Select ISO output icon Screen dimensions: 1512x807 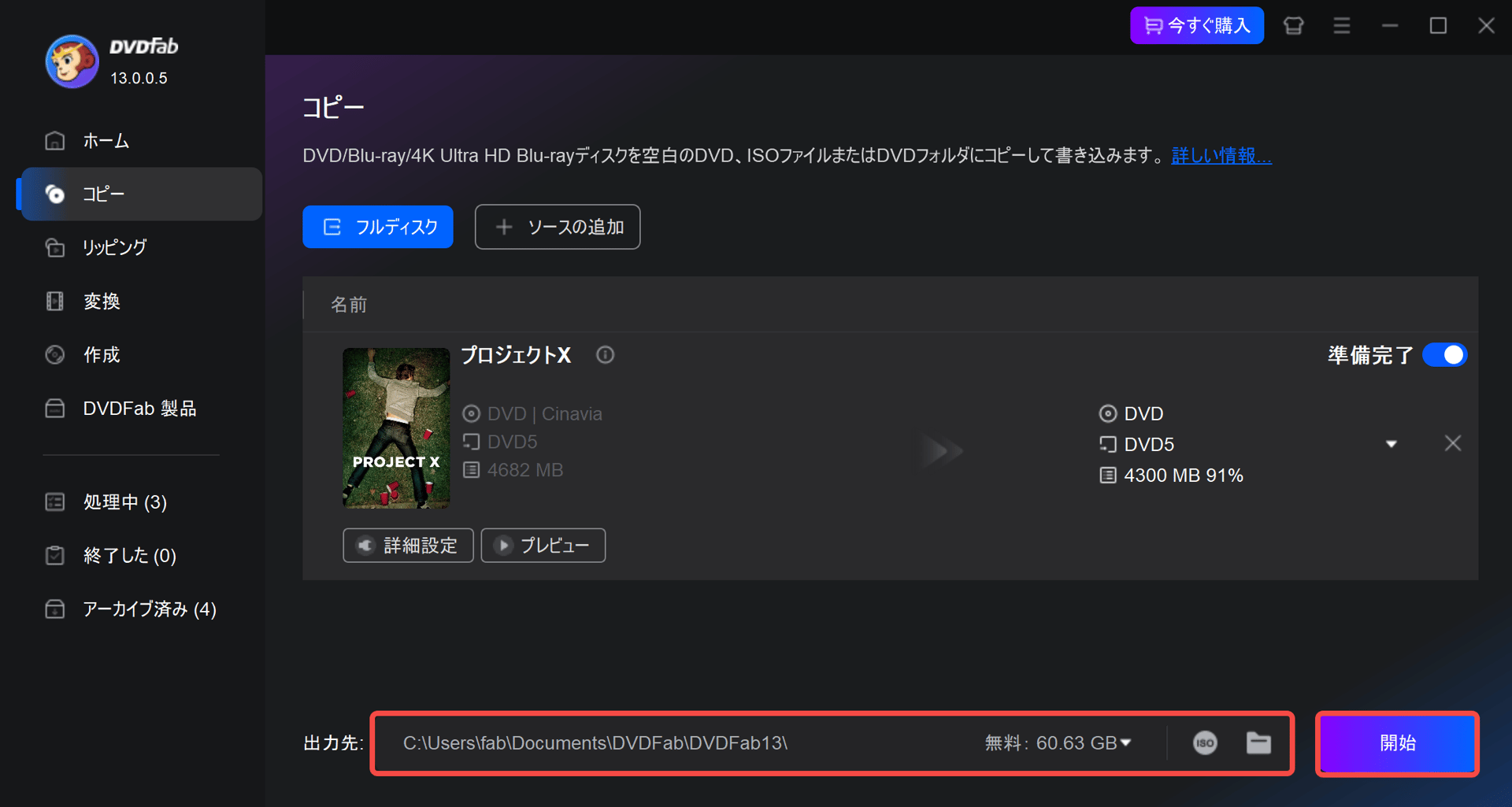coord(1205,742)
